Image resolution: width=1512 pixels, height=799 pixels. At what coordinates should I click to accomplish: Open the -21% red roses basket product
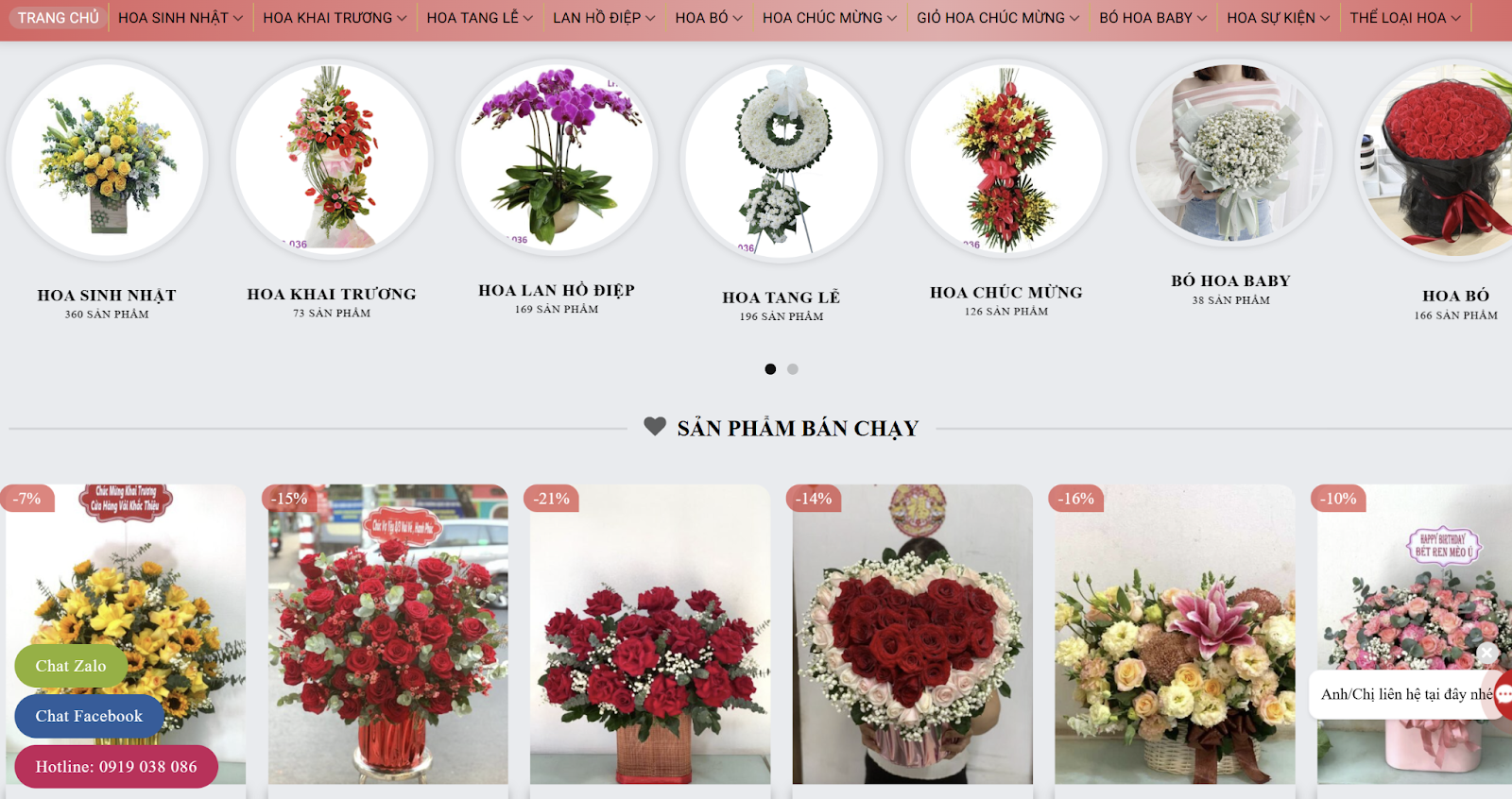[x=650, y=635]
